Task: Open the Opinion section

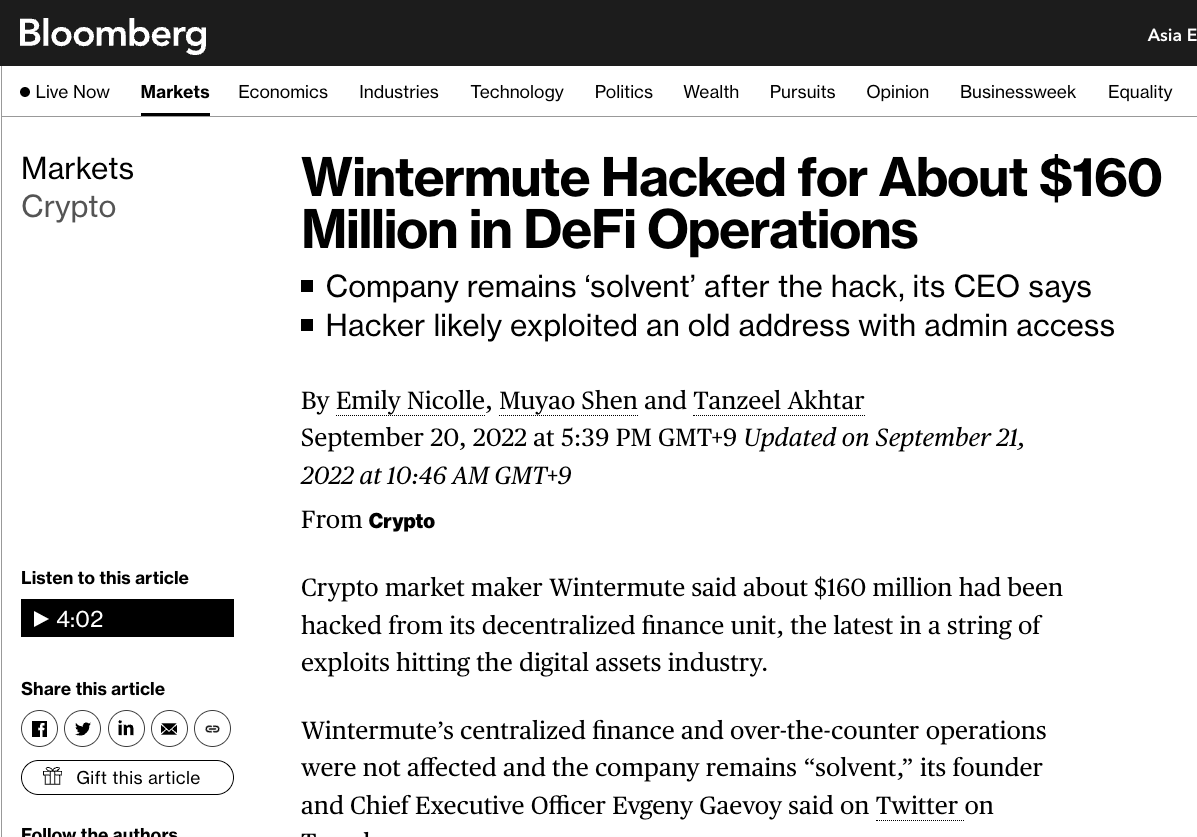Action: click(897, 92)
